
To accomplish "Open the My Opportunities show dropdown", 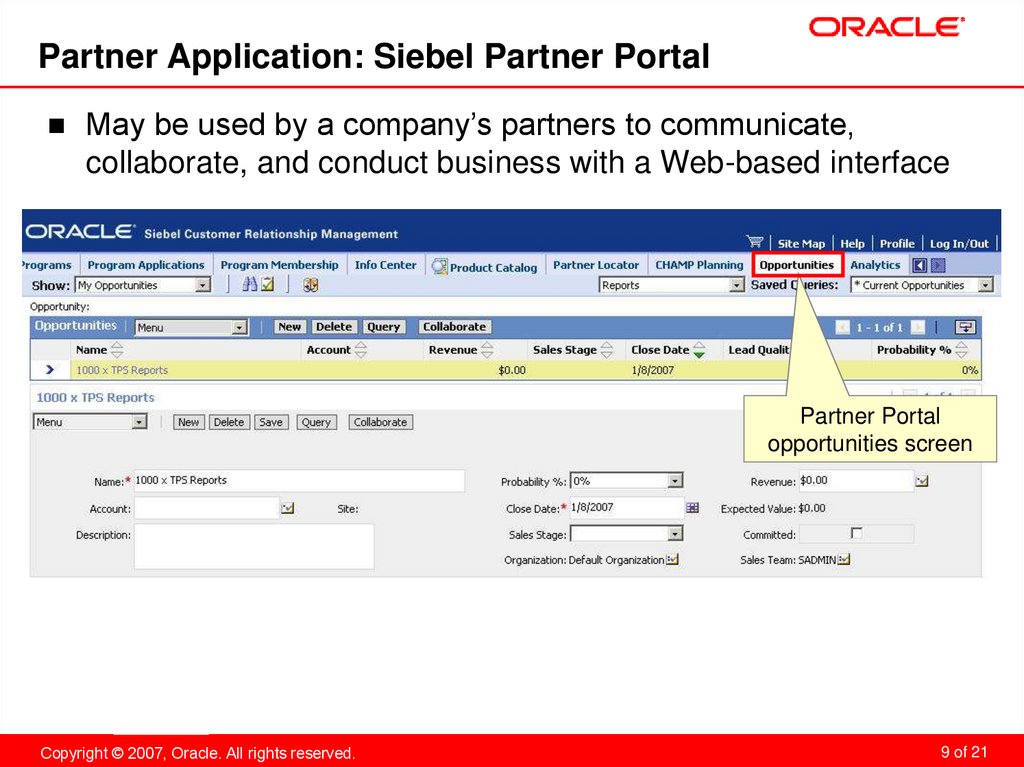I will tap(202, 285).
